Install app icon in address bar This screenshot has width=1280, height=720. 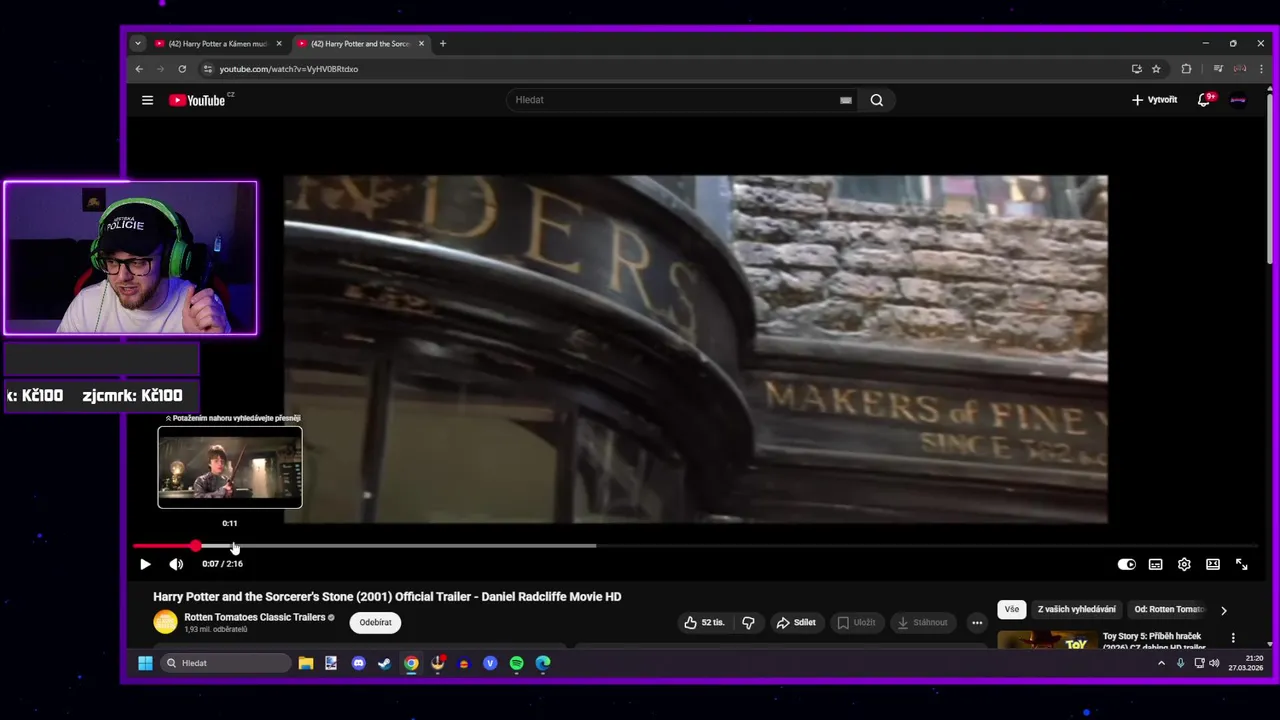pos(1136,69)
